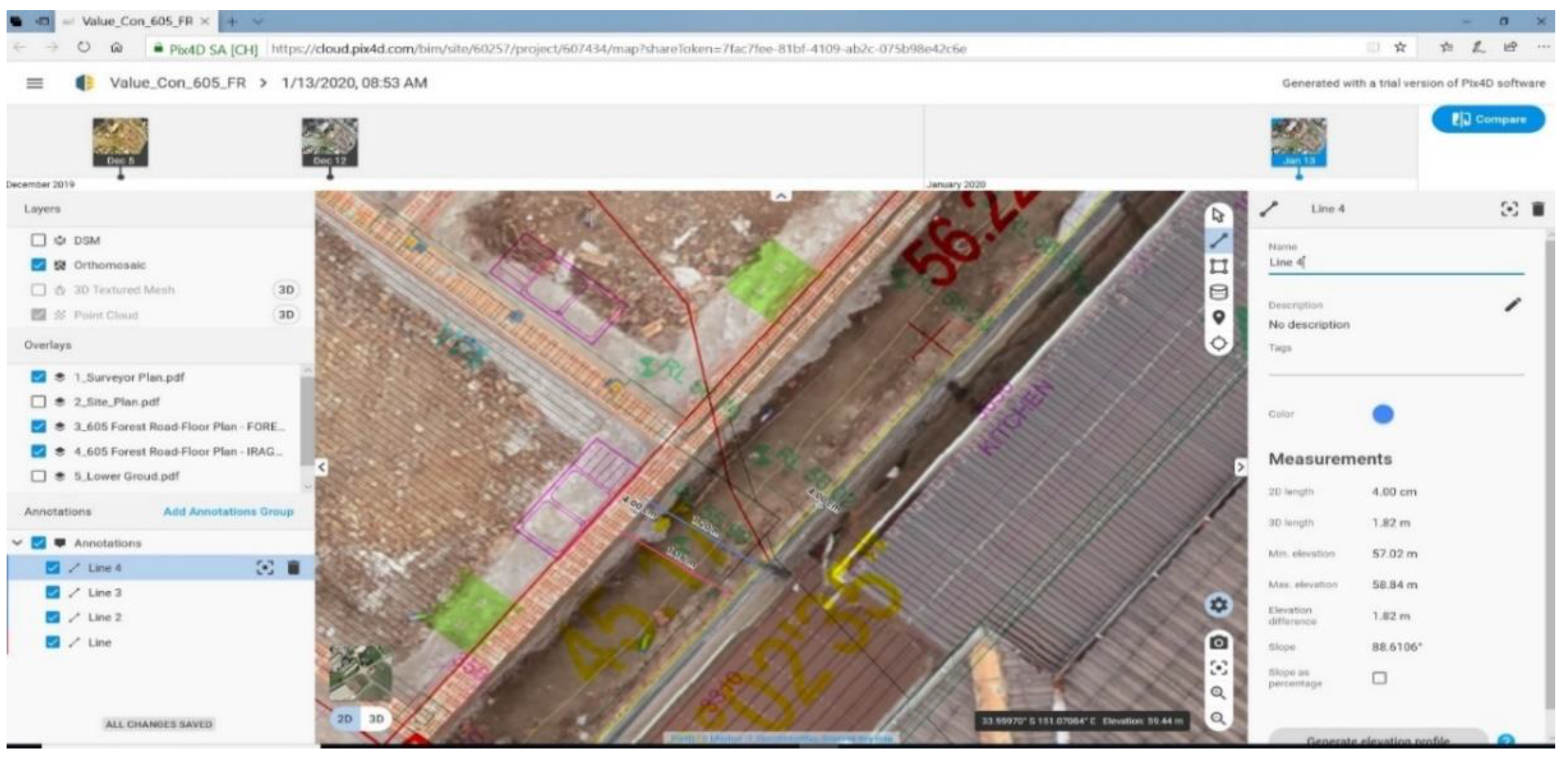Screen dimensions: 1568x763
Task: Uncheck the 1_Surveyor Plan.pdf overlay
Action: [38, 377]
